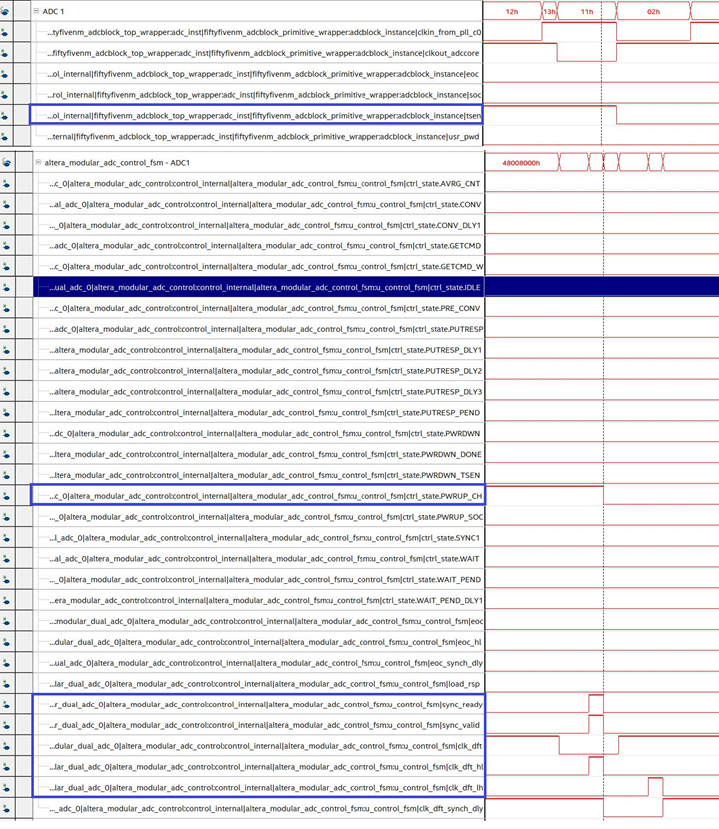
Task: Click the 12h bus value in ADC 1 waveform
Action: click(512, 11)
